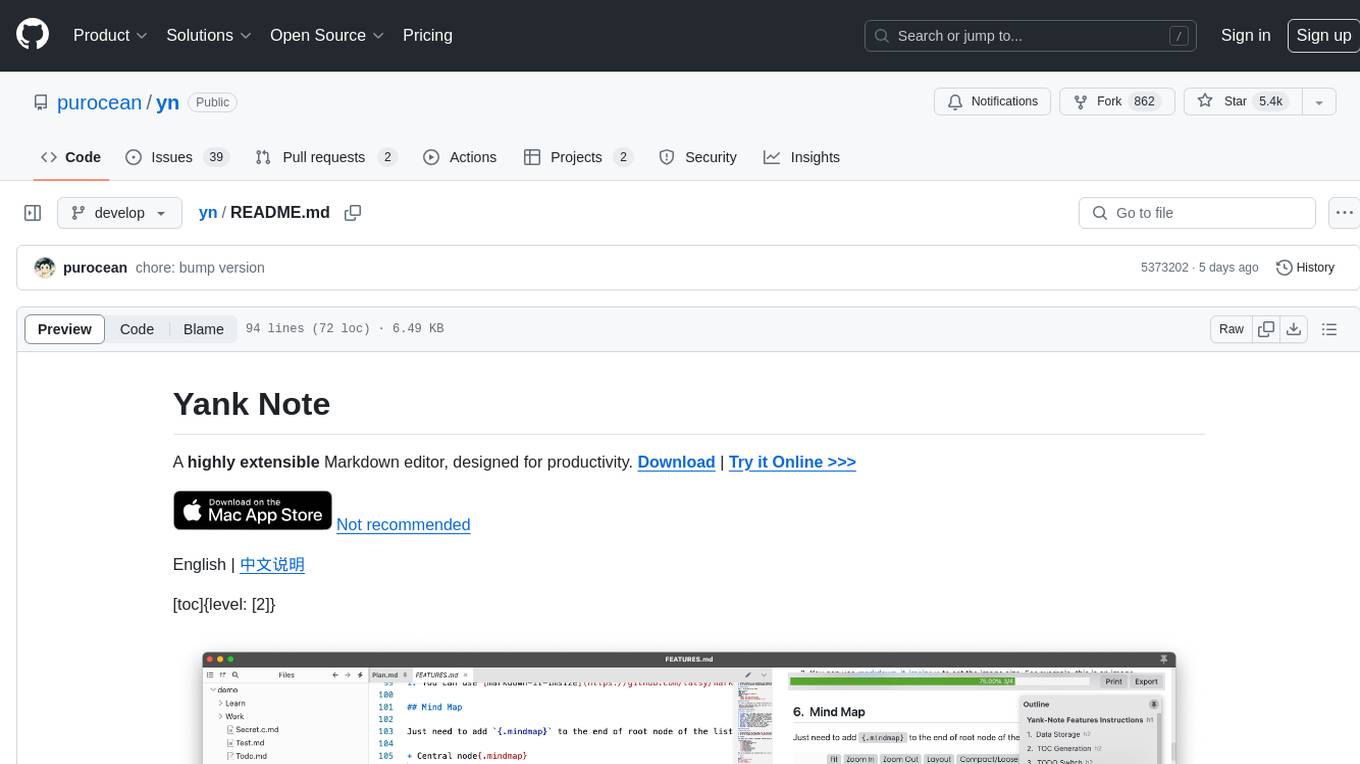Sign in to GitHub
The image size is (1360, 764).
point(1245,35)
